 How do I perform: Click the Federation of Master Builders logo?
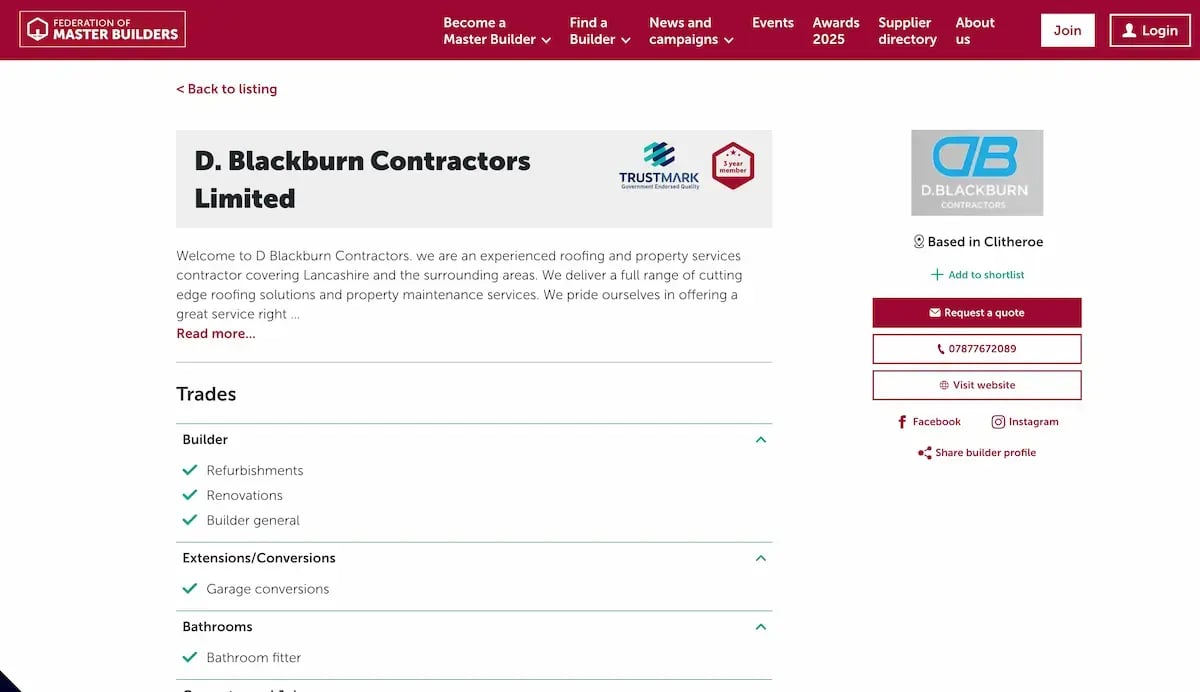[x=102, y=29]
